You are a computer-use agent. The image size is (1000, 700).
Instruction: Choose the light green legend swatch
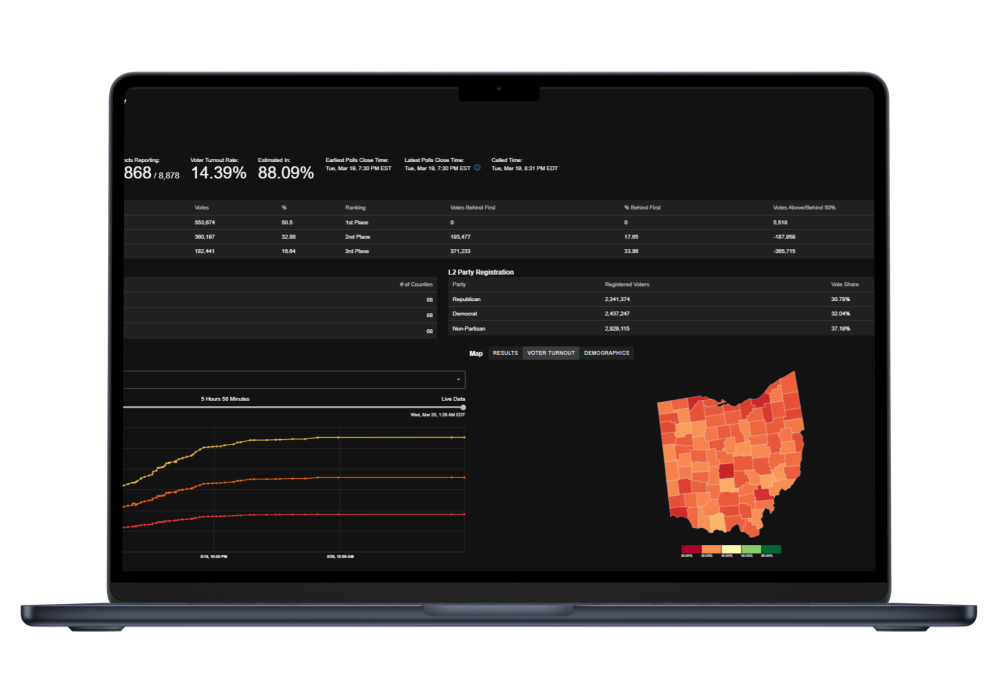click(x=750, y=549)
